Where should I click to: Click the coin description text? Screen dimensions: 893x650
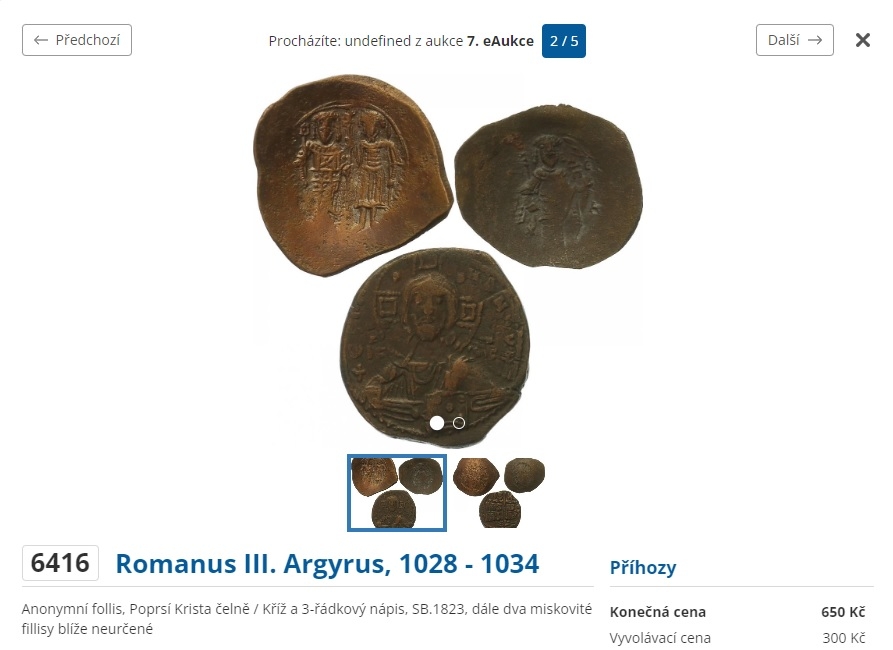(x=307, y=619)
